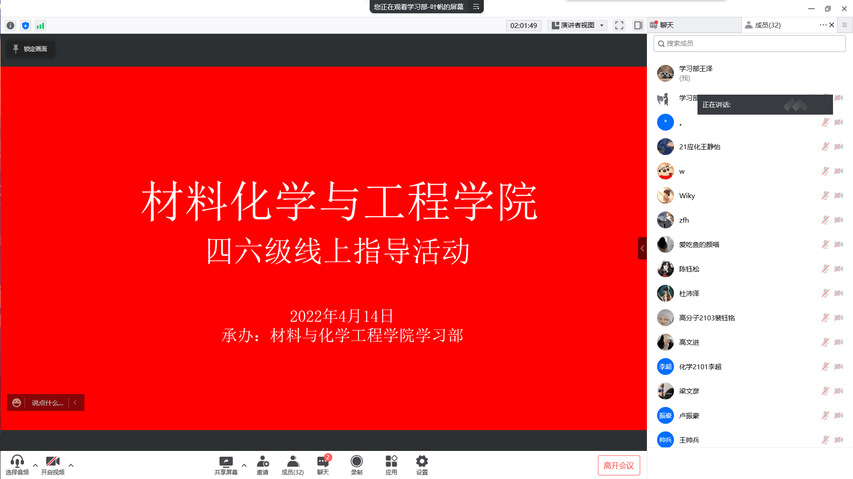853x479 pixels.
Task: Toggle the microphone via 选择音频
Action: [17, 464]
